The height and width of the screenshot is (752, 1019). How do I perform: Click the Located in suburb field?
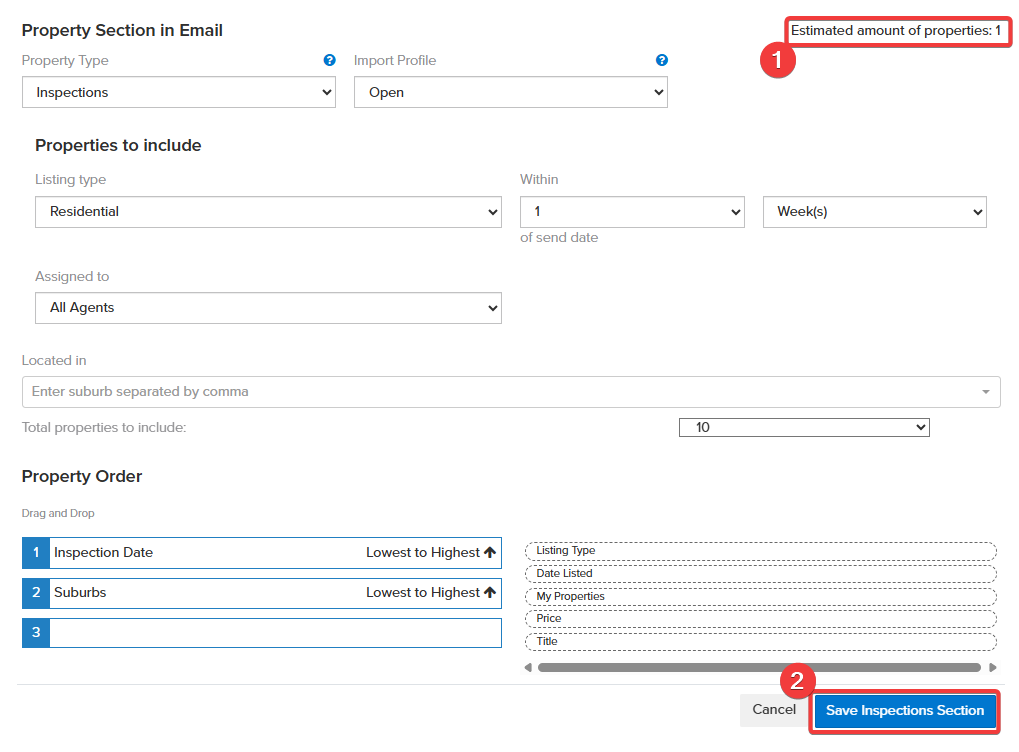[x=500, y=392]
